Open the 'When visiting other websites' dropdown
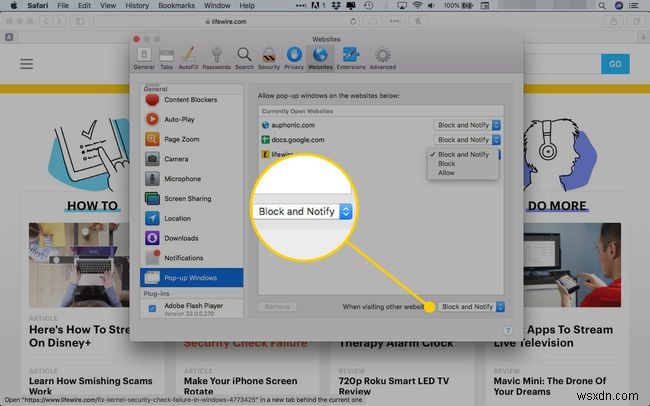The image size is (650, 406). [471, 307]
